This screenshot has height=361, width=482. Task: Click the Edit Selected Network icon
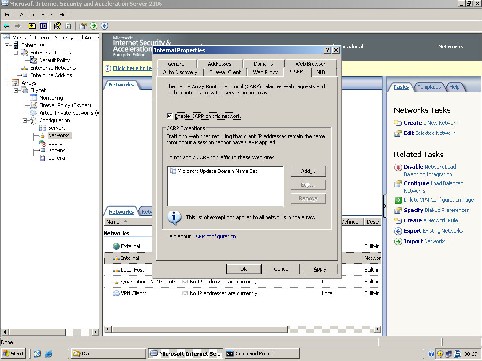pyautogui.click(x=398, y=133)
